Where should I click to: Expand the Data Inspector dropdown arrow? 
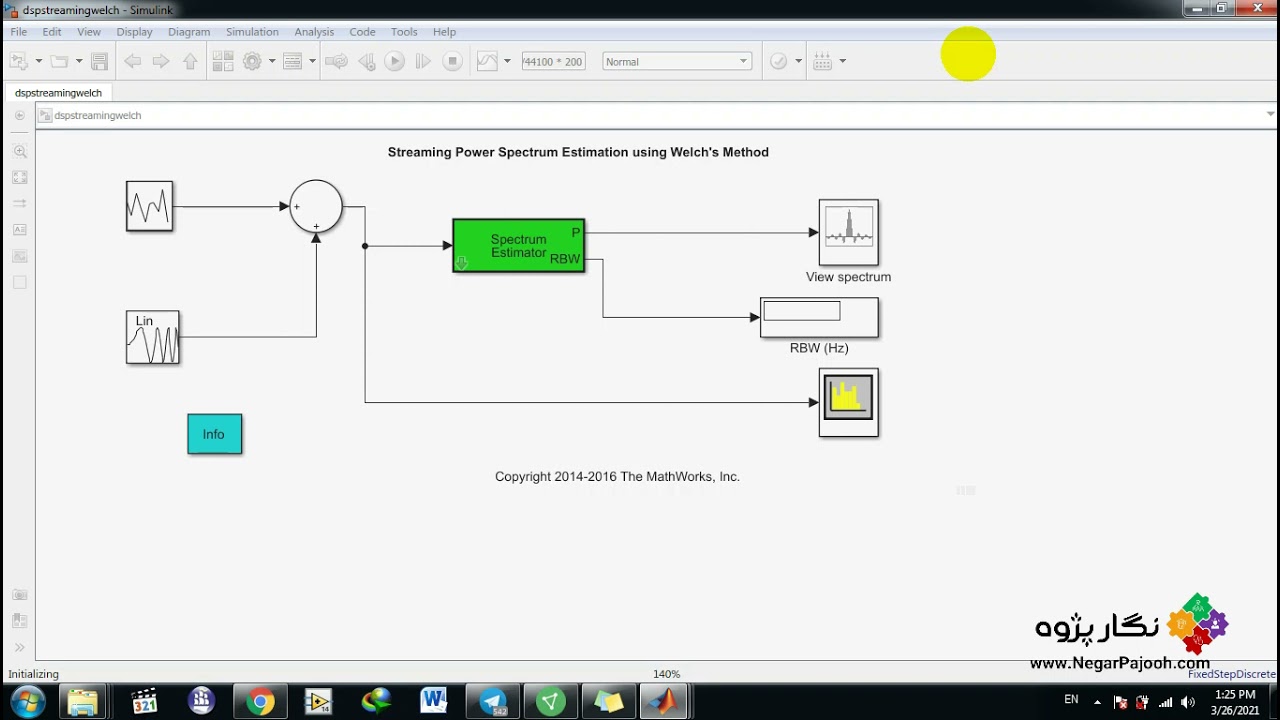[x=507, y=61]
